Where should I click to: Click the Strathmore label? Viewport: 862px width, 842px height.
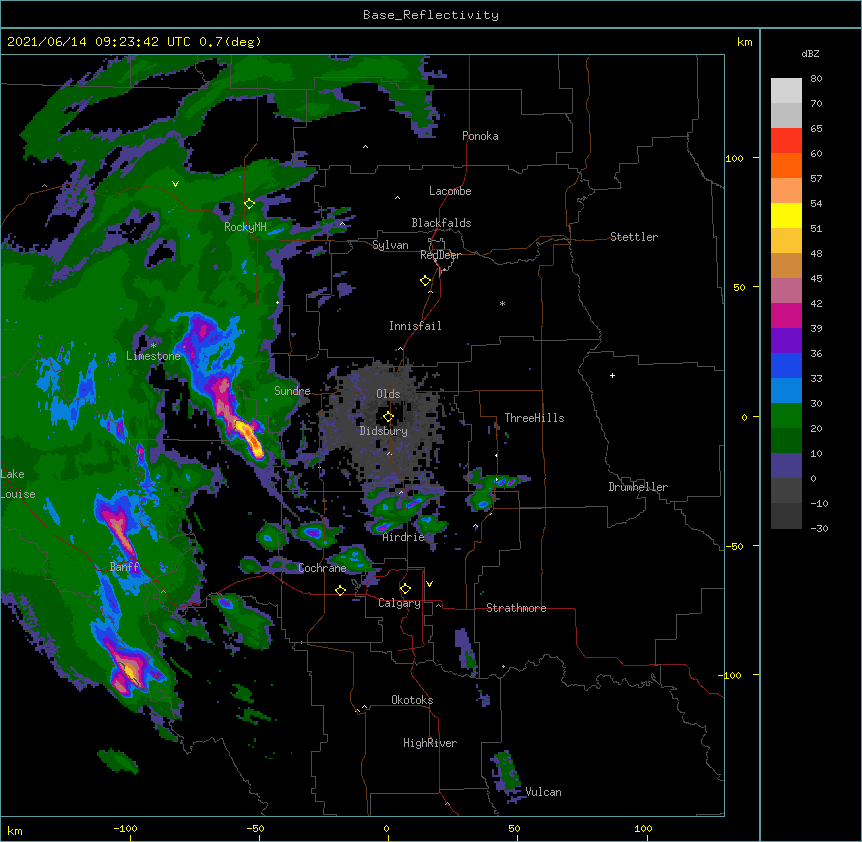pos(516,608)
